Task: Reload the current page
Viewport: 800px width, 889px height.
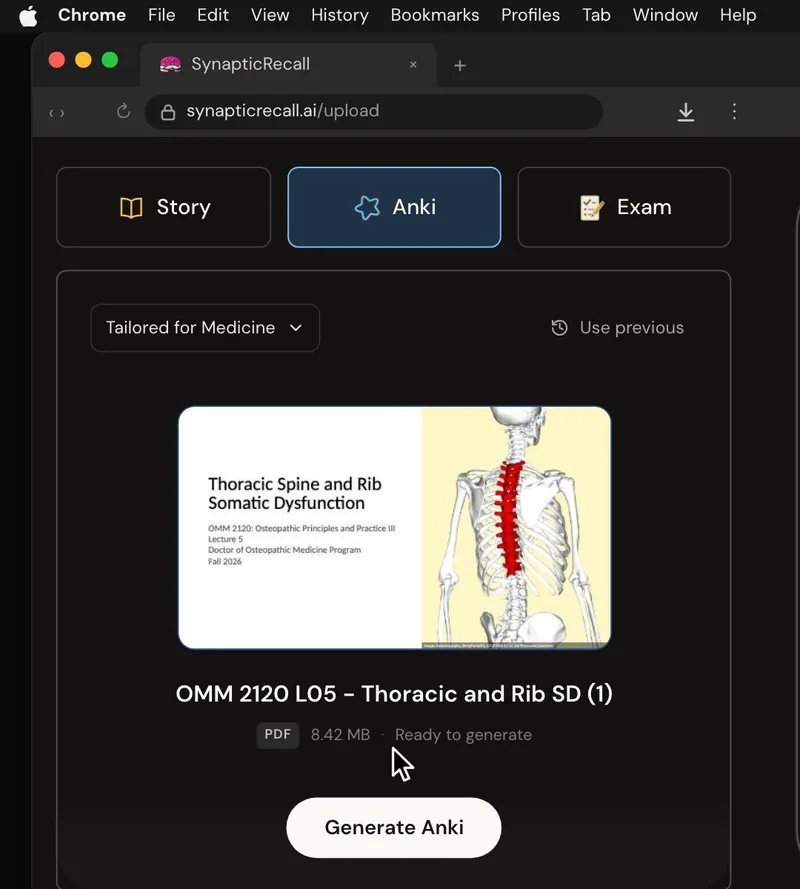Action: click(x=123, y=111)
